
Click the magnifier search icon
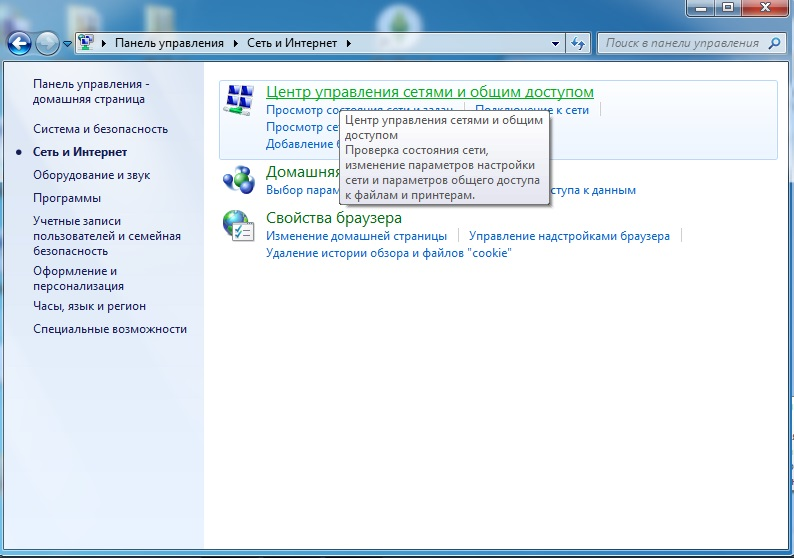774,44
